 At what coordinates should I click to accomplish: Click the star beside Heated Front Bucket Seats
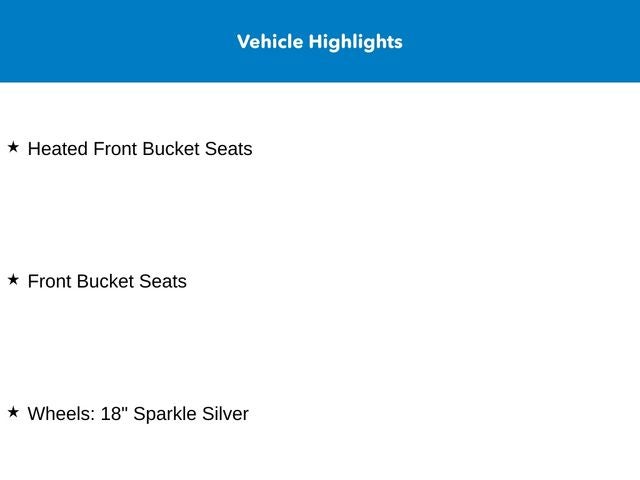click(x=13, y=147)
